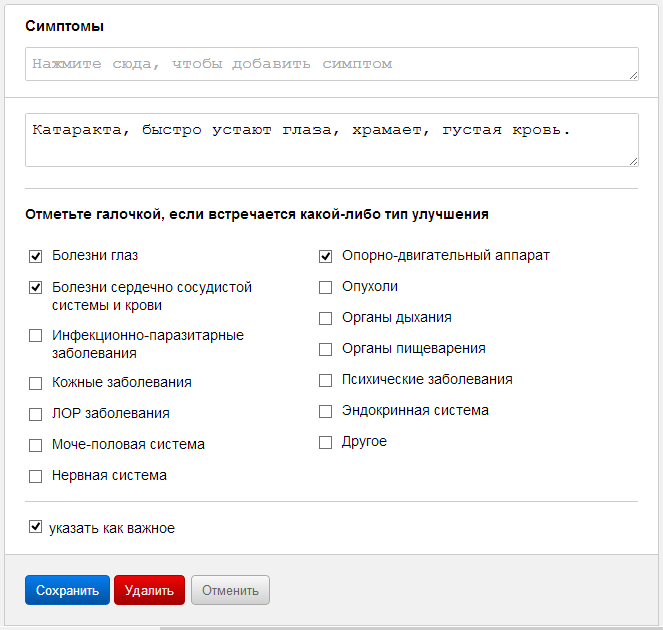Enable 'Психические заболевания' checkbox

pos(325,380)
